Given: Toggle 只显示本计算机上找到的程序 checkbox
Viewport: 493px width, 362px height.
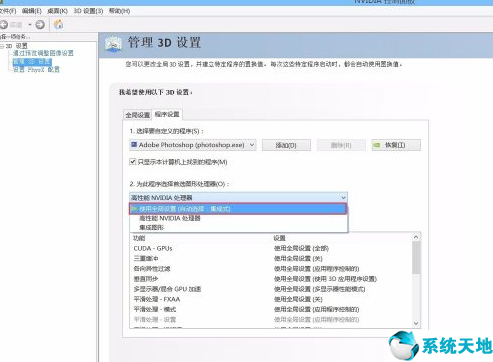Looking at the screenshot, I should click(133, 162).
